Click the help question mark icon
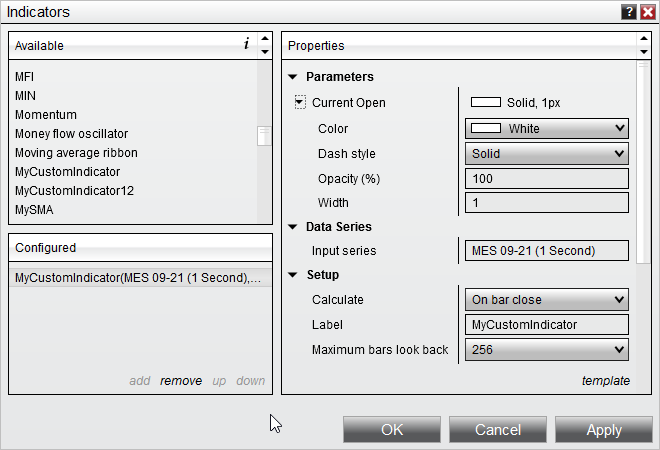This screenshot has height=450, width=660. (628, 12)
